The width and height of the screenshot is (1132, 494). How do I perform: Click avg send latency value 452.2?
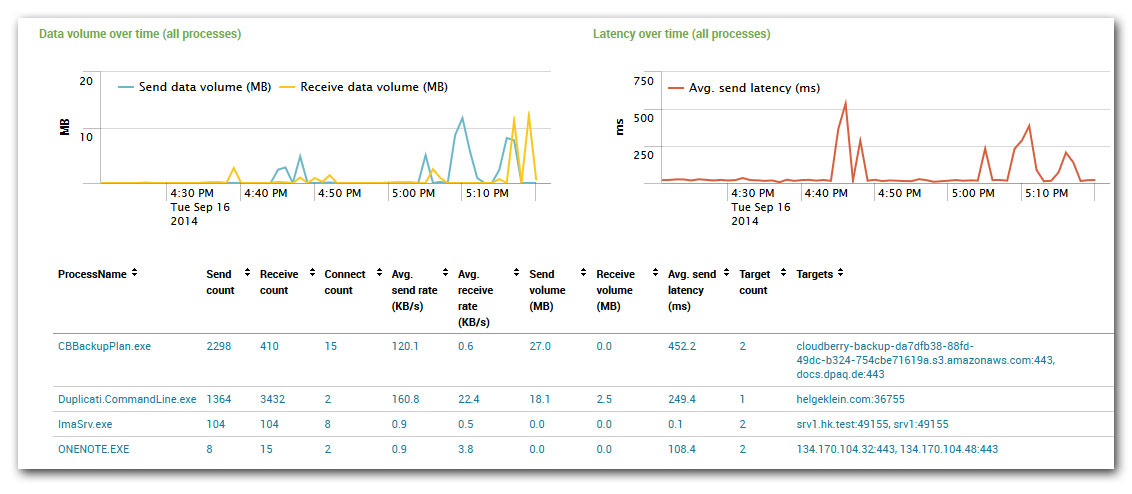[682, 347]
